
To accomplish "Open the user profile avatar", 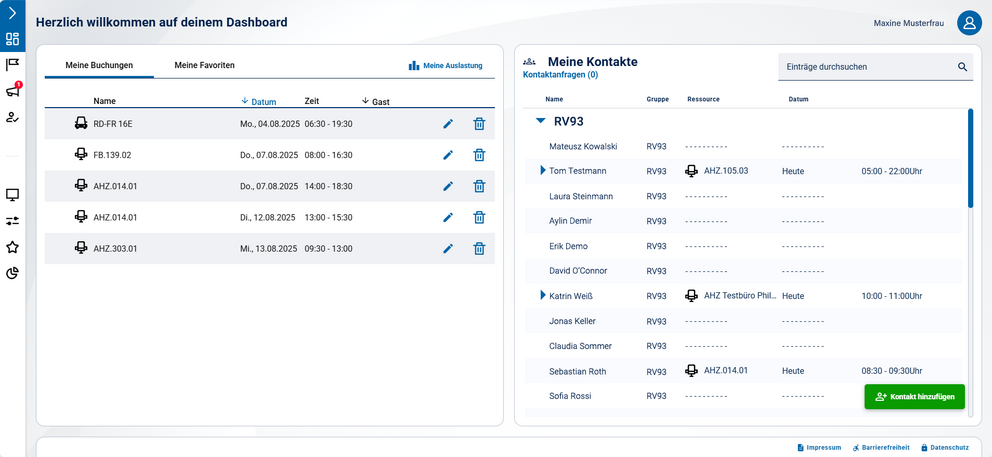I will (968, 23).
